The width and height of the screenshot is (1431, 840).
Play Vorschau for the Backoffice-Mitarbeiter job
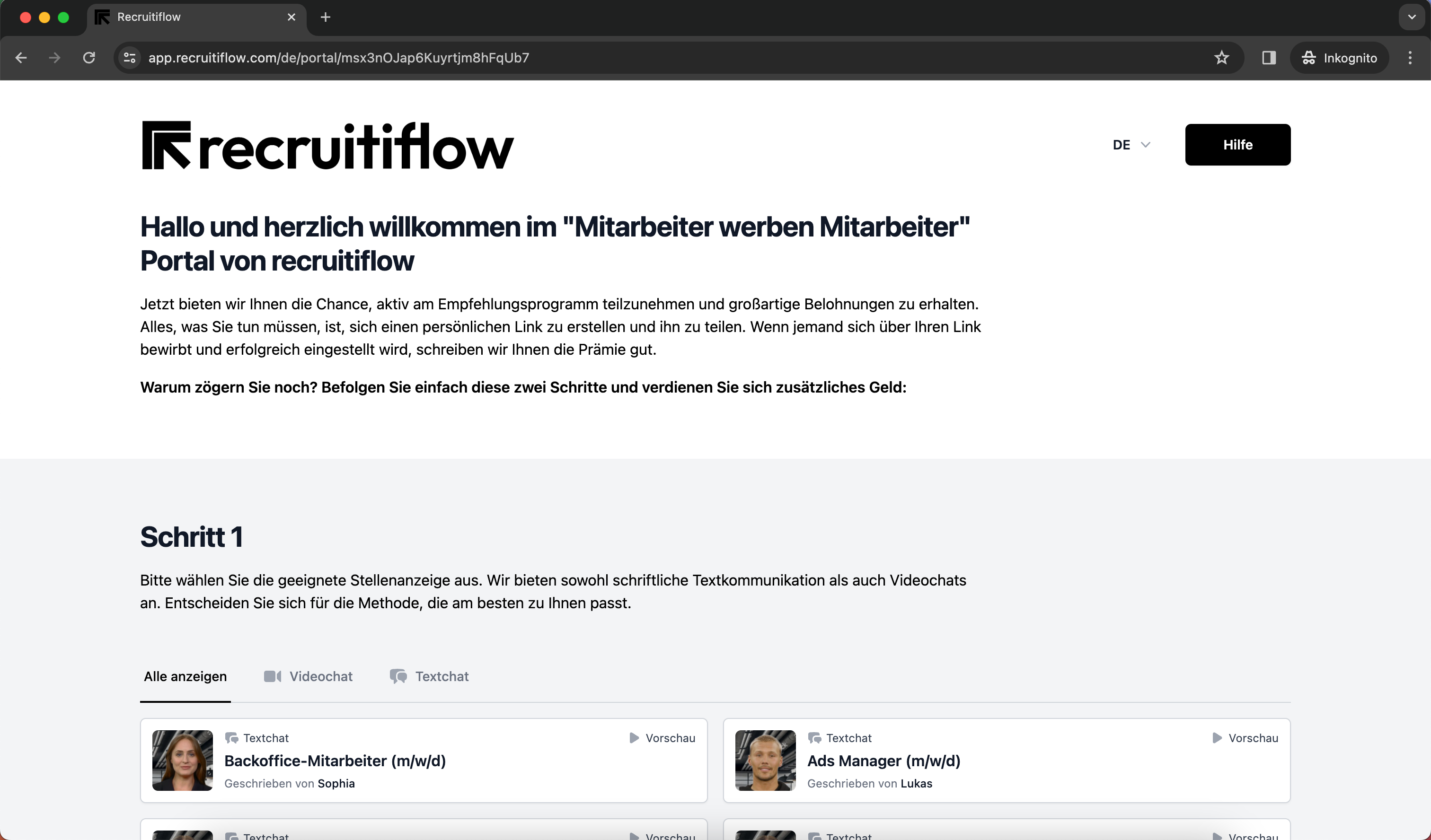[x=662, y=738]
